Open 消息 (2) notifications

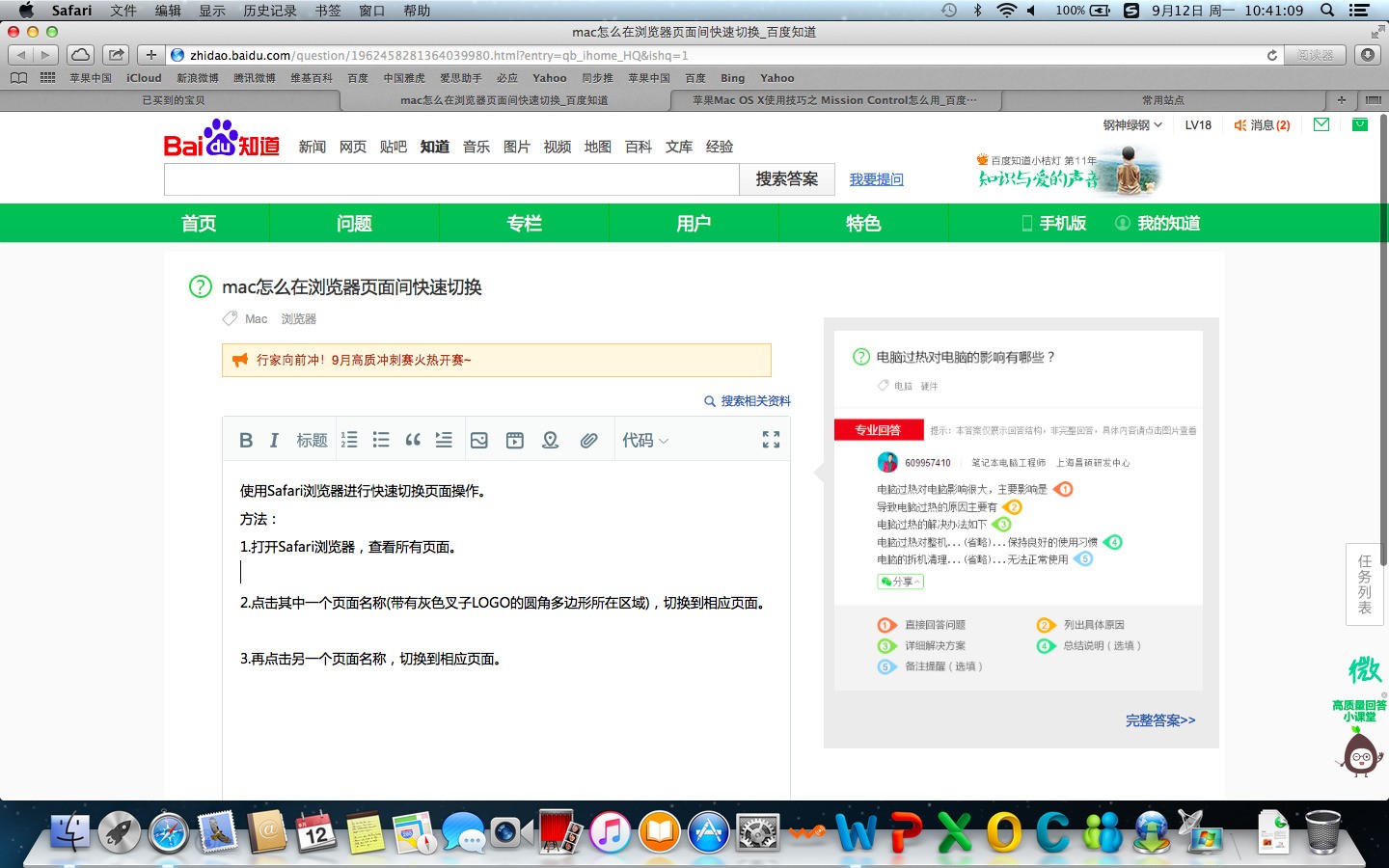(x=1263, y=124)
